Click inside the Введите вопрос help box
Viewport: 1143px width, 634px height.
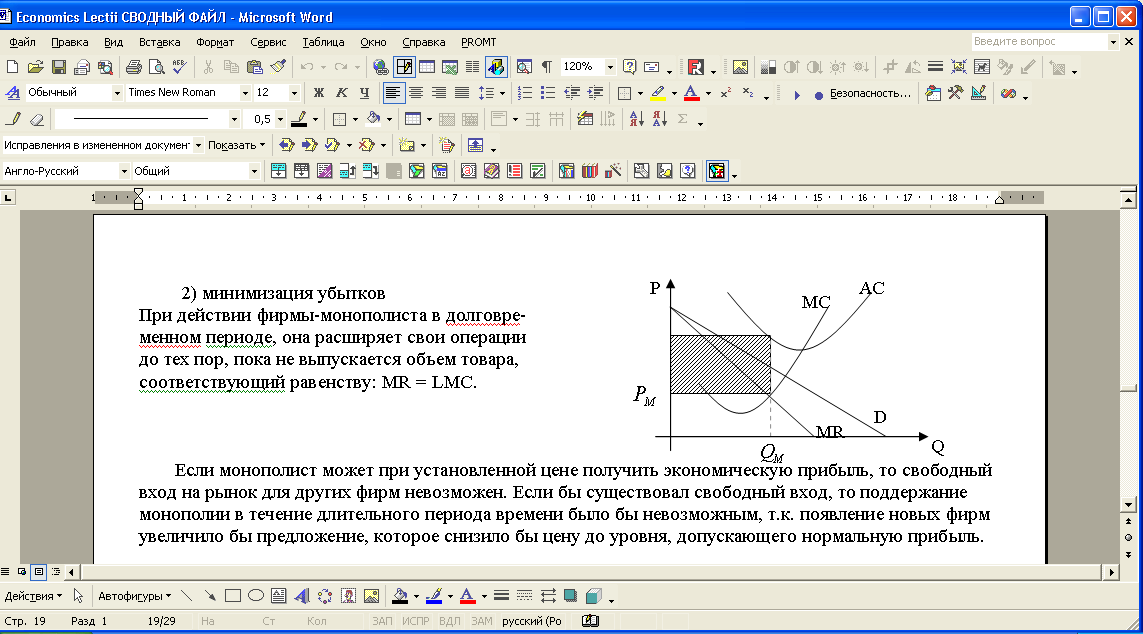pyautogui.click(x=1039, y=42)
